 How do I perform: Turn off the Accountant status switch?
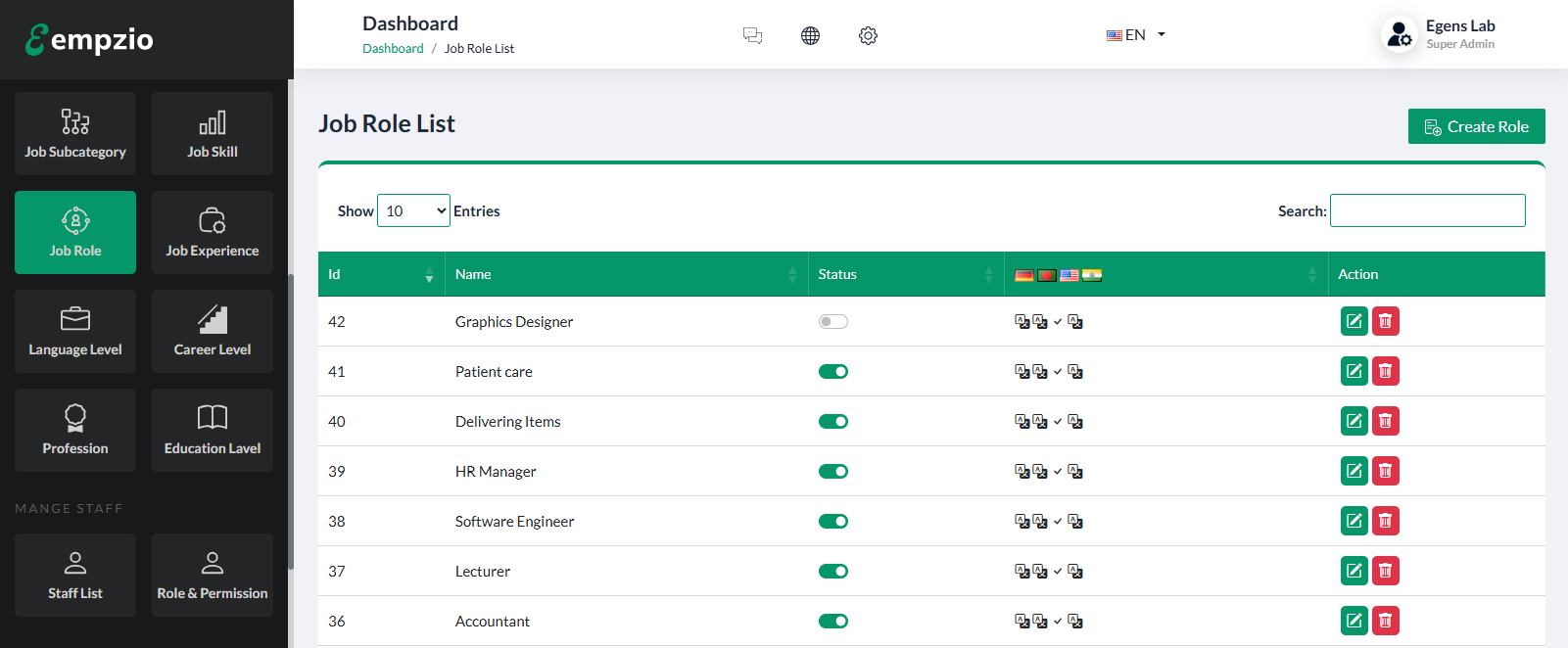(833, 621)
